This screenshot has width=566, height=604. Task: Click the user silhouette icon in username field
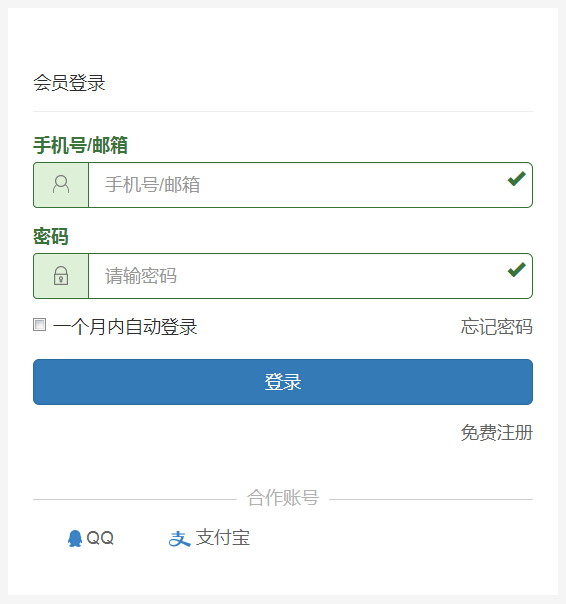(x=61, y=184)
